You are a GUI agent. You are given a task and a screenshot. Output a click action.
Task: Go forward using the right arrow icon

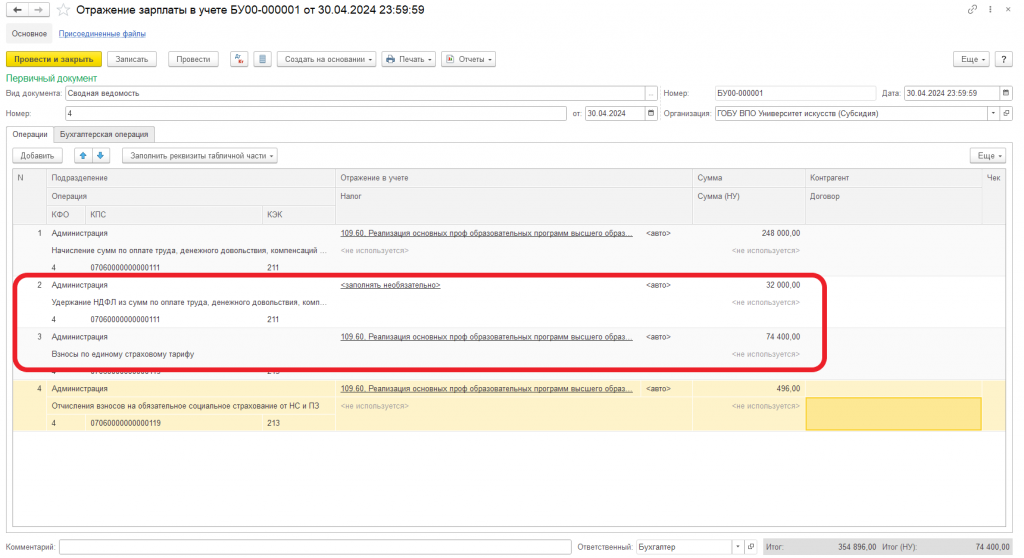(x=39, y=10)
